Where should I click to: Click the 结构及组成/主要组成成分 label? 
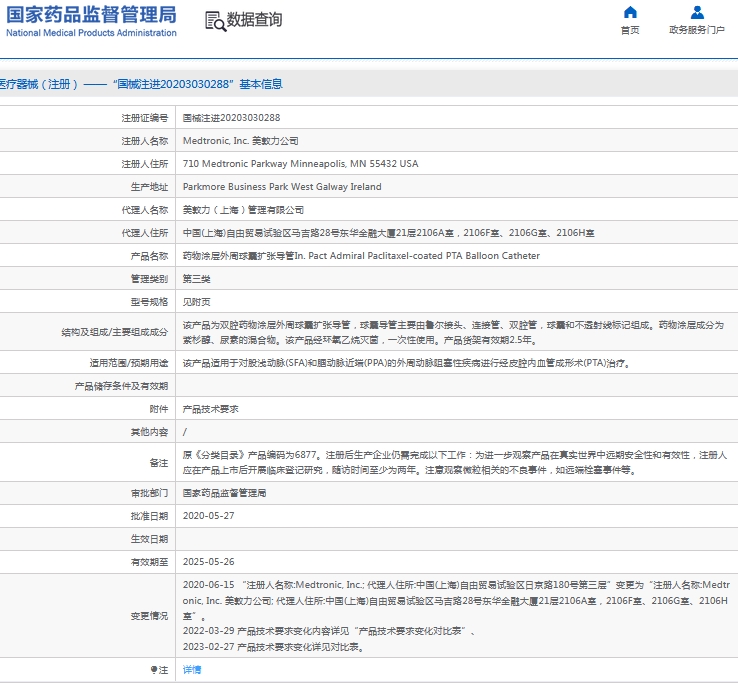coord(114,332)
